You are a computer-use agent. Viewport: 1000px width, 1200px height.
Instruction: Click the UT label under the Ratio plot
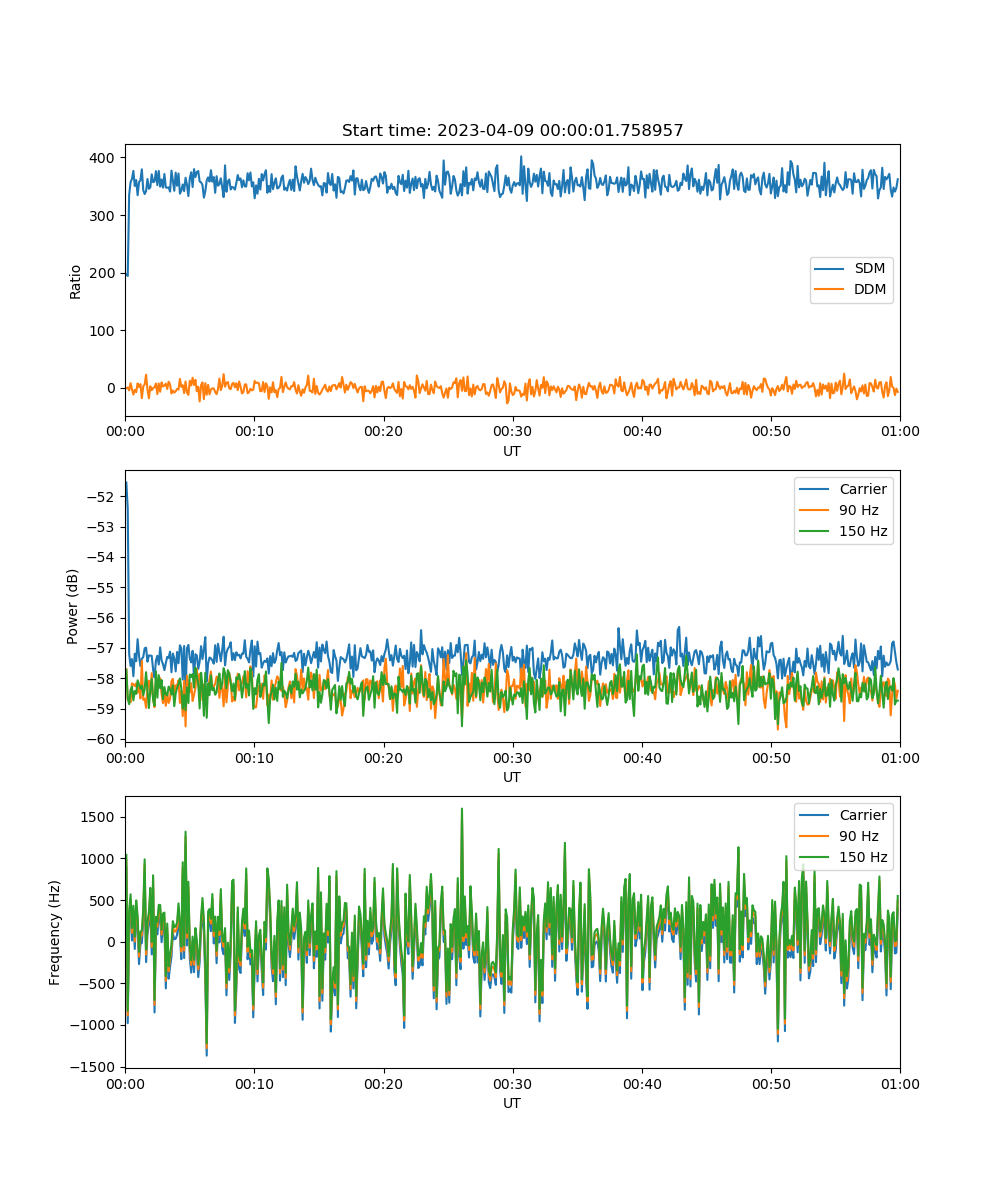pos(512,451)
